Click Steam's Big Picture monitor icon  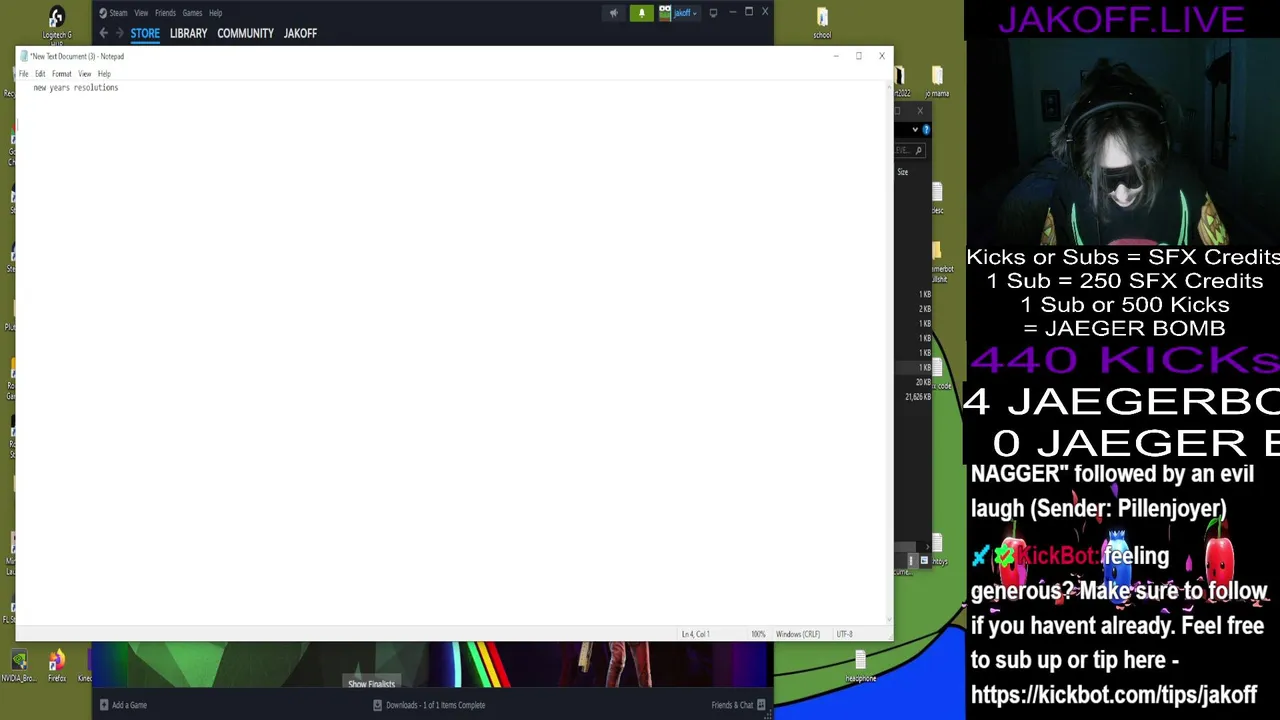[713, 13]
